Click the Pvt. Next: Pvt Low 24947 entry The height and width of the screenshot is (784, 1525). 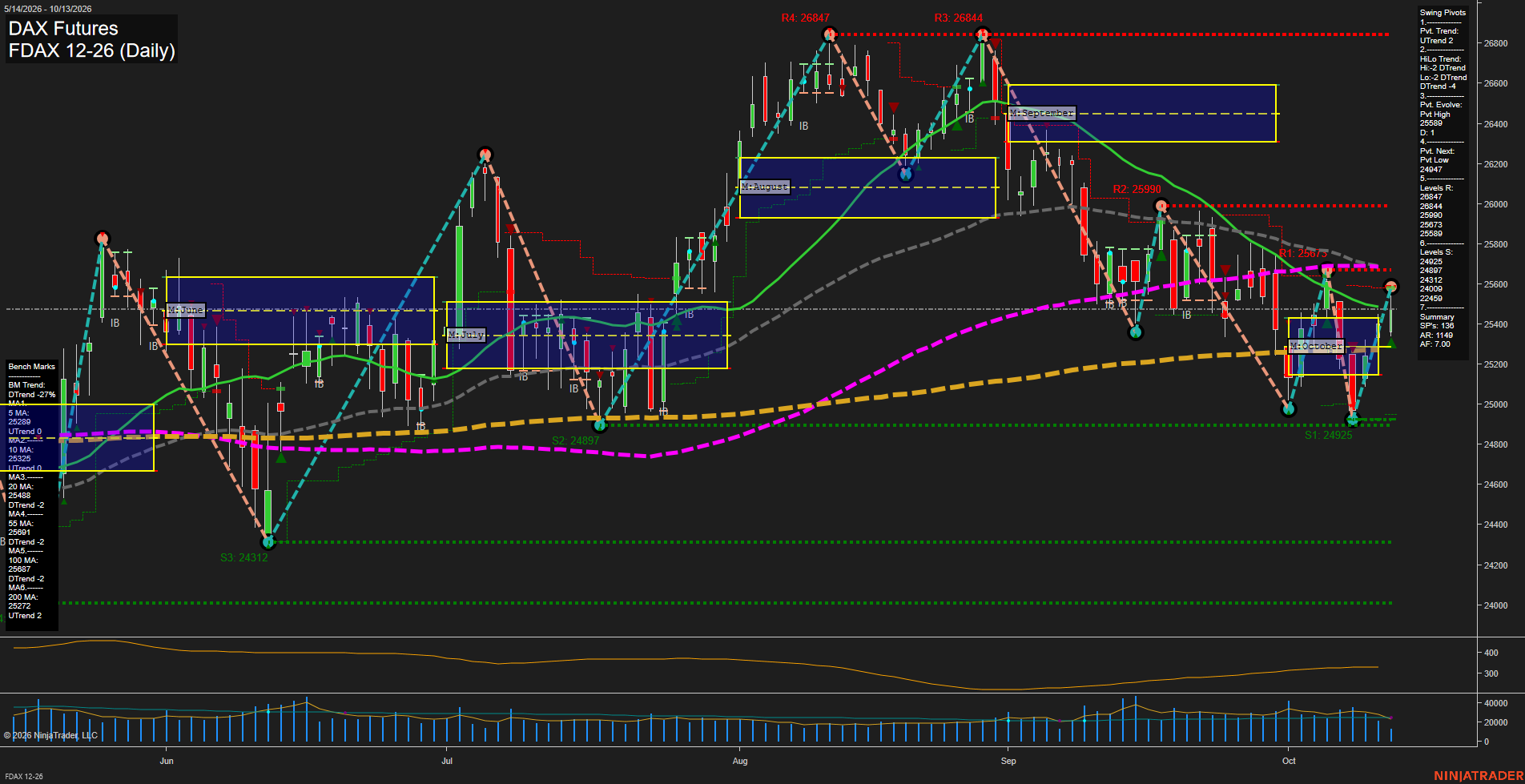point(1437,160)
